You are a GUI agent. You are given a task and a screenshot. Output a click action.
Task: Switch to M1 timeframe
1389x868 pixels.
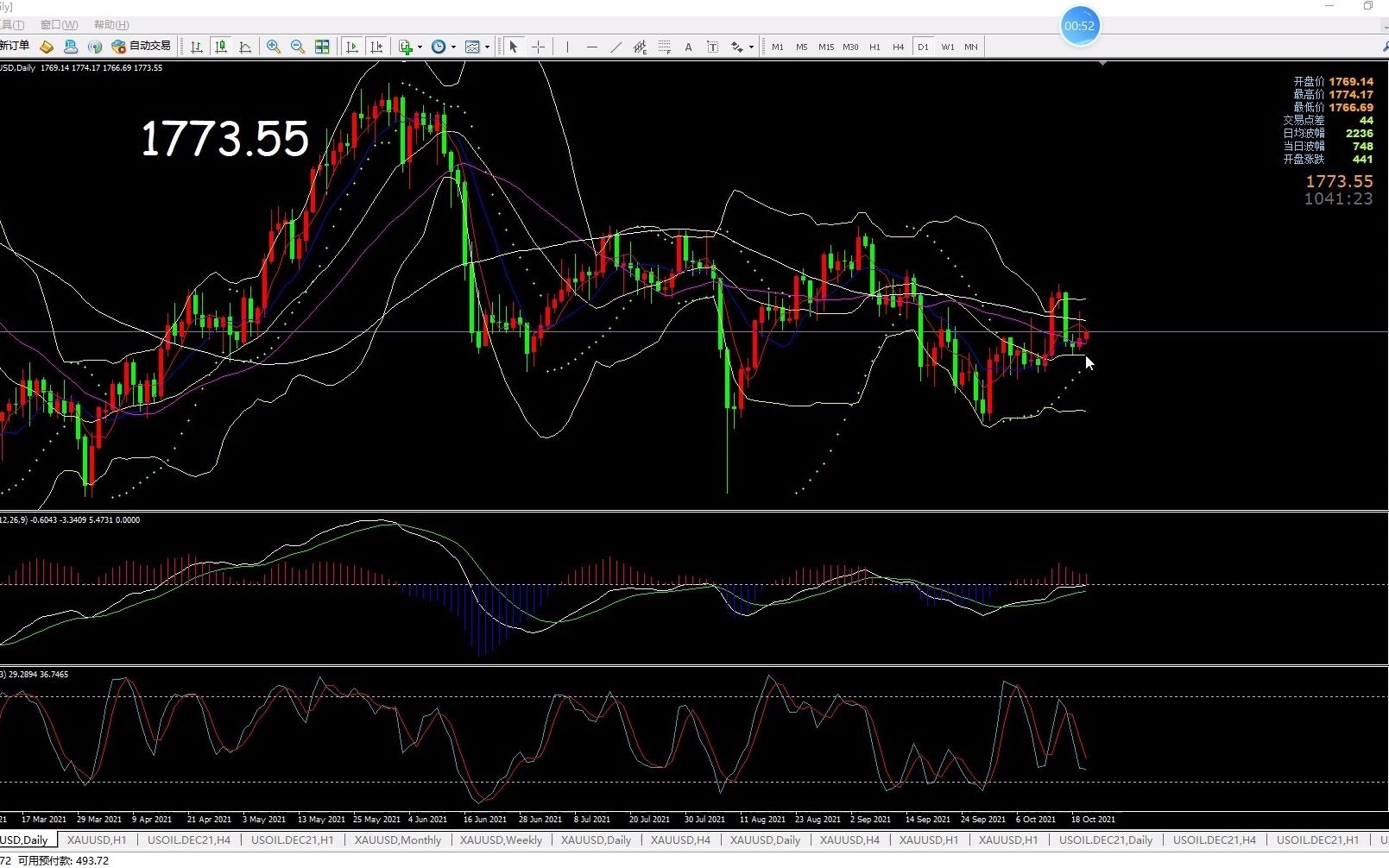tap(778, 47)
